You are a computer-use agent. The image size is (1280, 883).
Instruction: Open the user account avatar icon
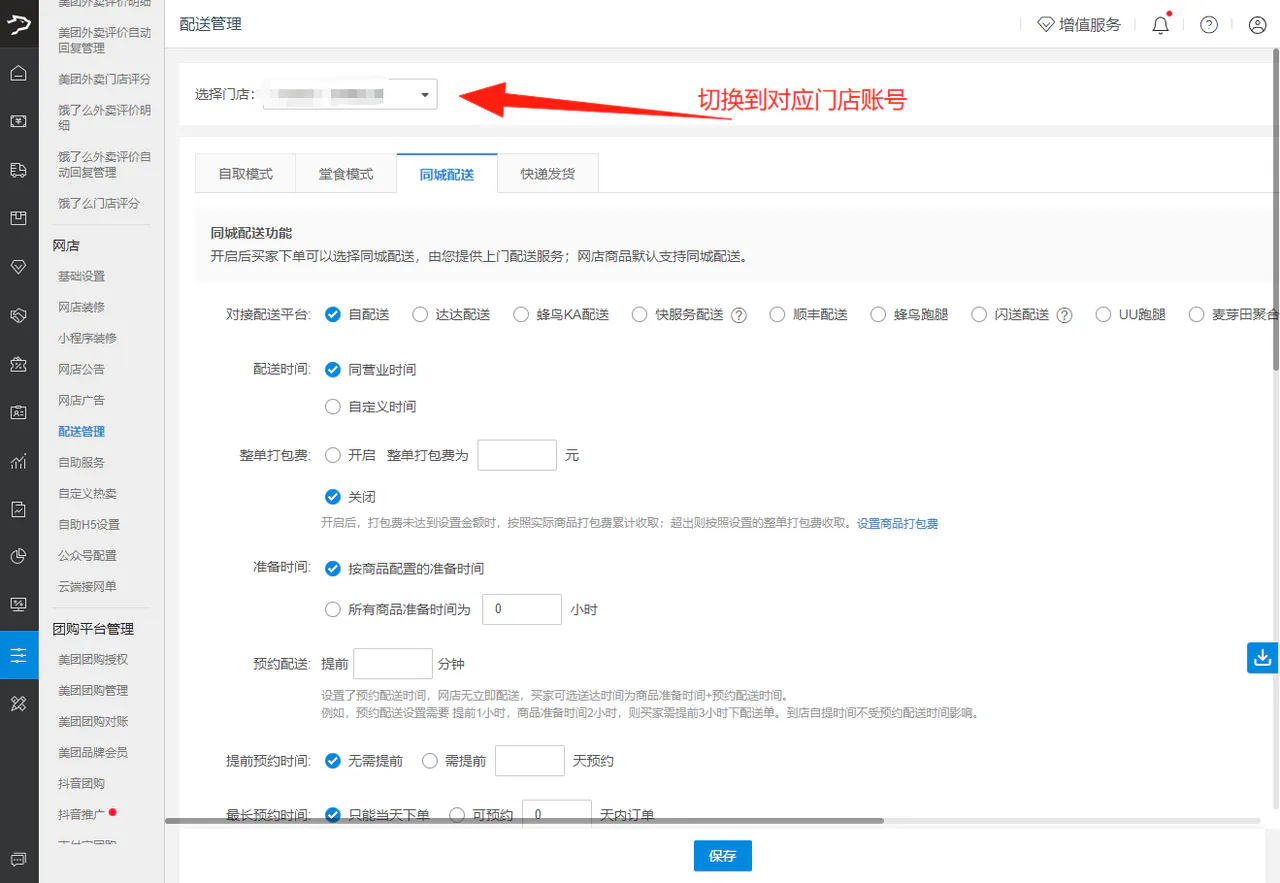point(1258,25)
